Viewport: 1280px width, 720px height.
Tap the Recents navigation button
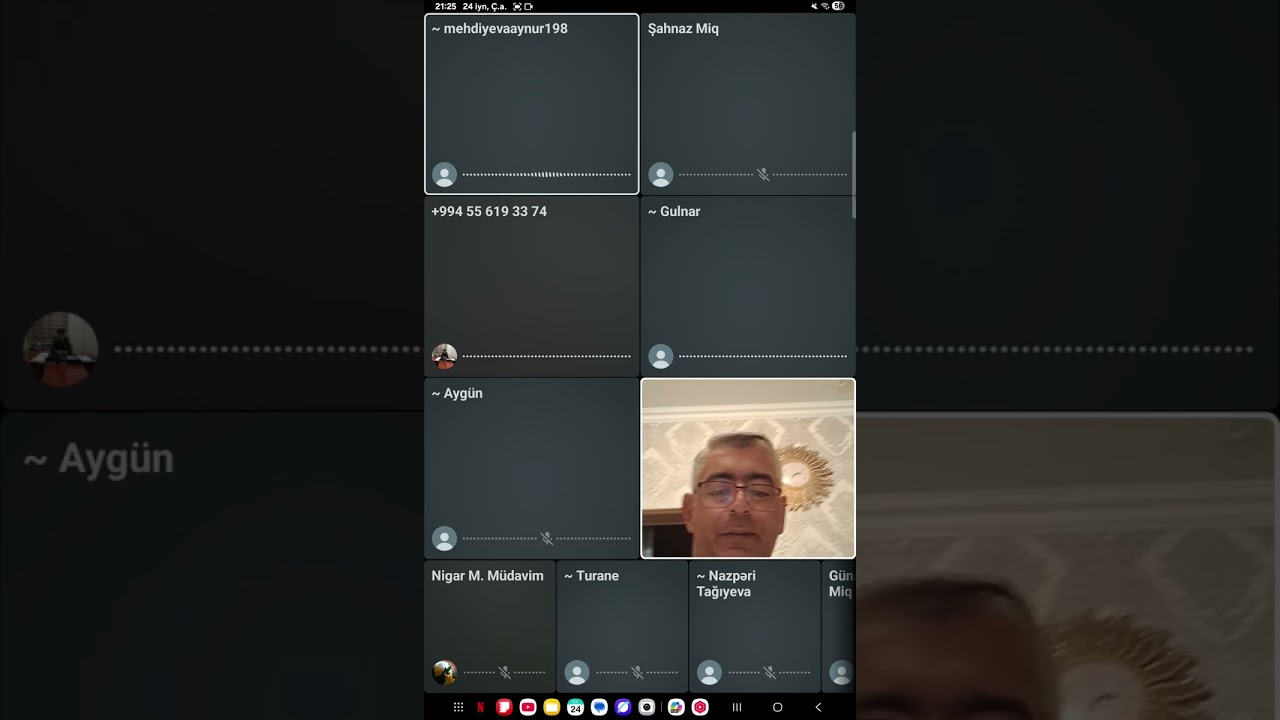pyautogui.click(x=737, y=707)
